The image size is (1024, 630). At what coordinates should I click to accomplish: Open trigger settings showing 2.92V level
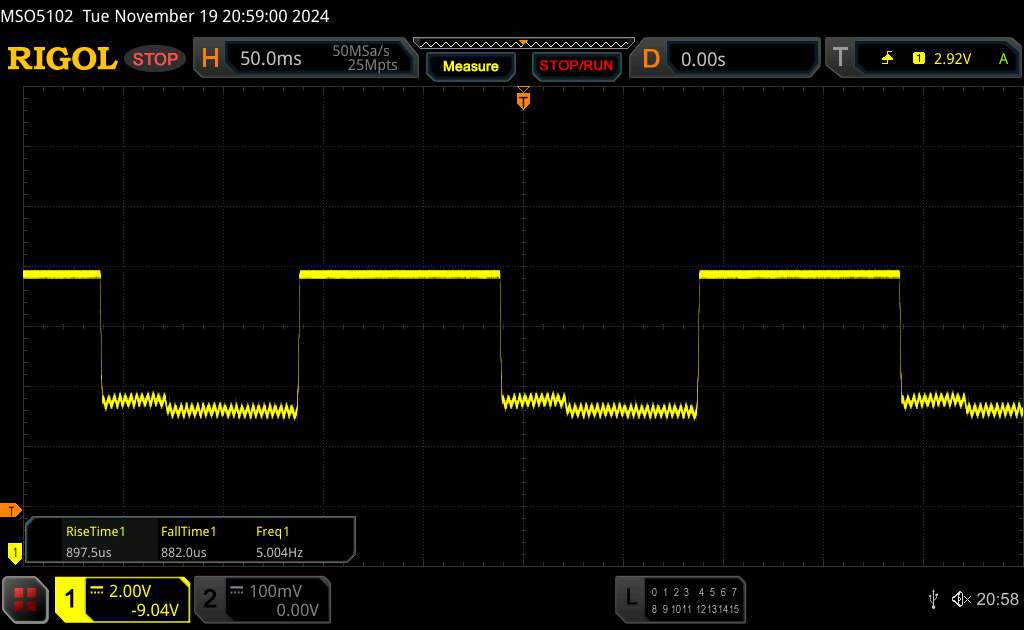point(920,59)
